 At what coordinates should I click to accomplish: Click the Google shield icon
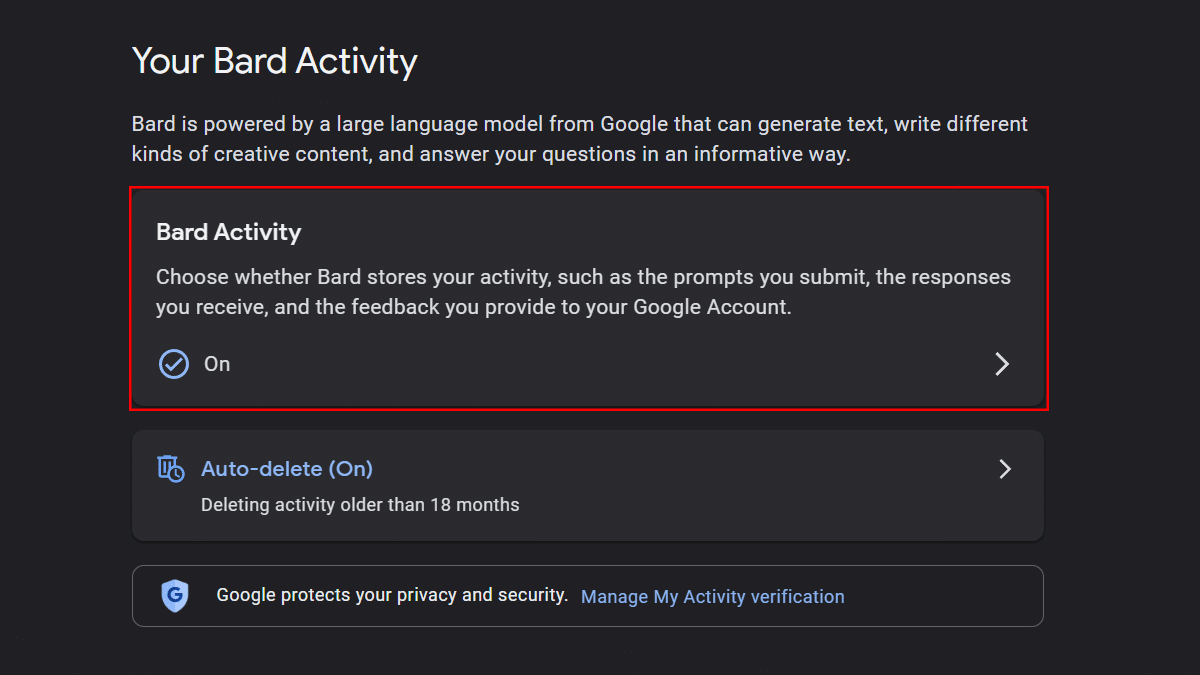click(175, 596)
